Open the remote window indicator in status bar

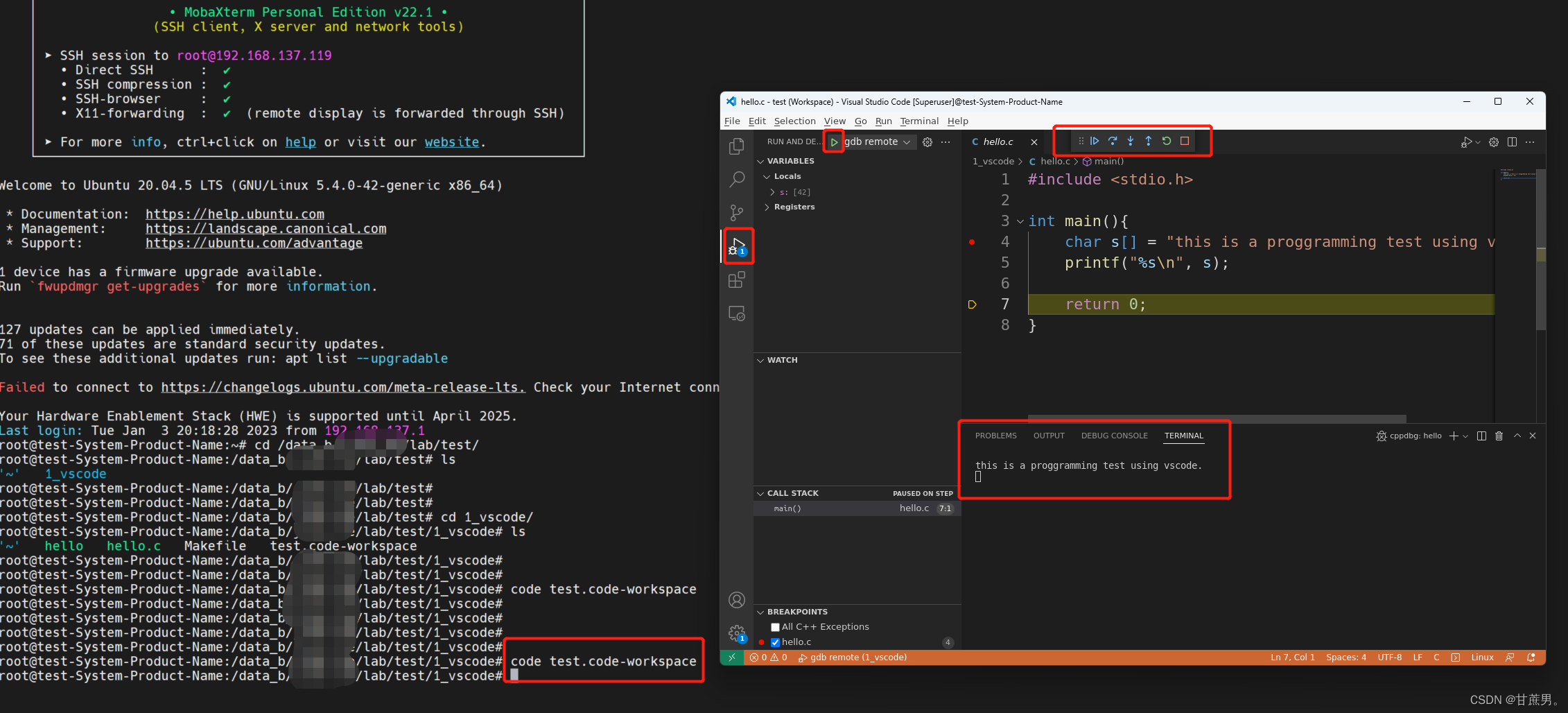coord(732,657)
